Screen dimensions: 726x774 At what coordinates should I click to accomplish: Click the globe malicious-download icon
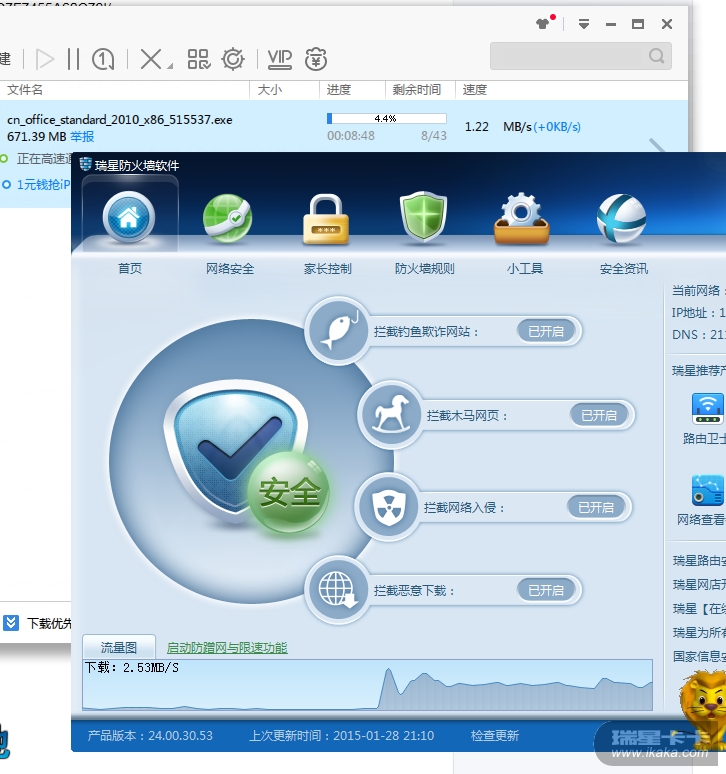337,589
